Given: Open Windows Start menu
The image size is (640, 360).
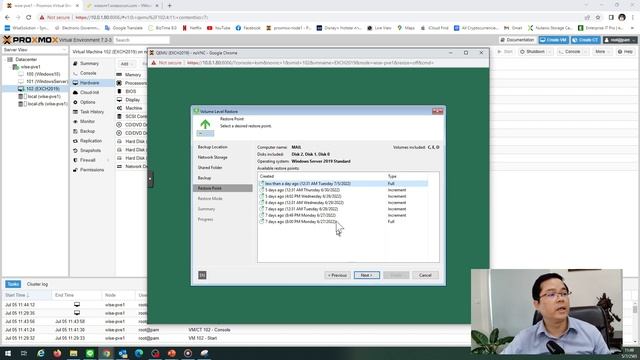Looking at the screenshot, I should point(7,353).
